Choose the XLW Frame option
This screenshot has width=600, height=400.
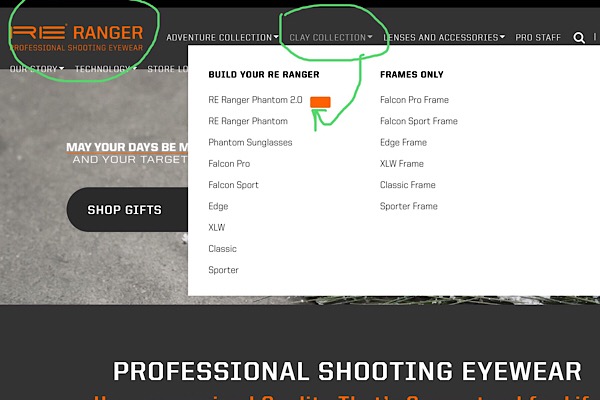tap(402, 163)
